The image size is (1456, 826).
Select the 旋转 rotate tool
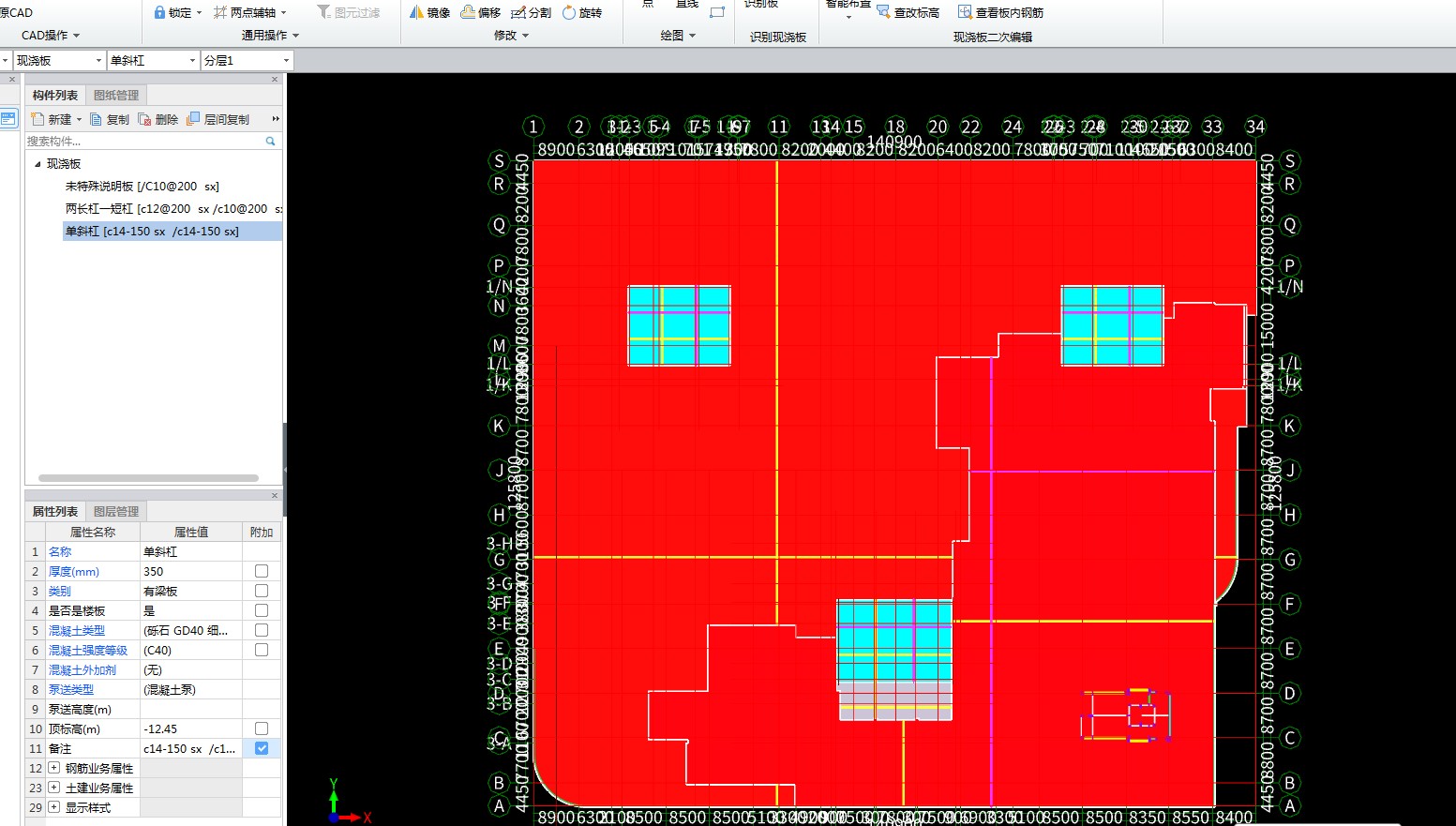point(581,12)
